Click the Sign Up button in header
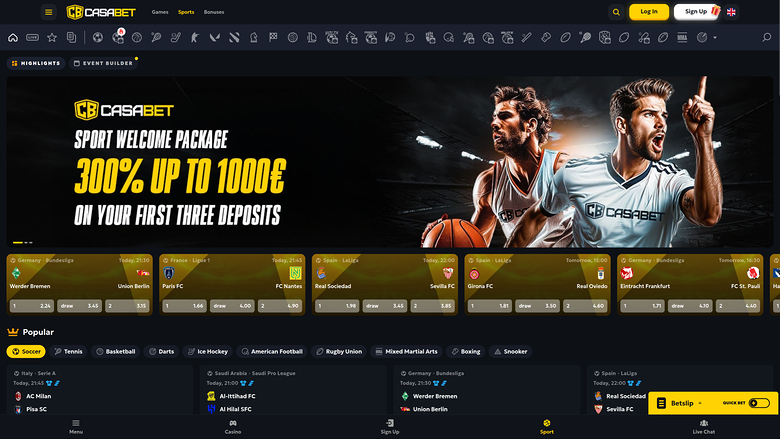 tap(696, 11)
